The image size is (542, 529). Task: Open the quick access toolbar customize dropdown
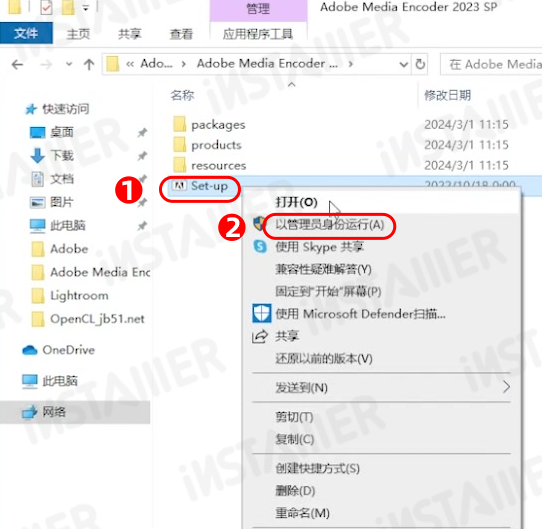(85, 8)
